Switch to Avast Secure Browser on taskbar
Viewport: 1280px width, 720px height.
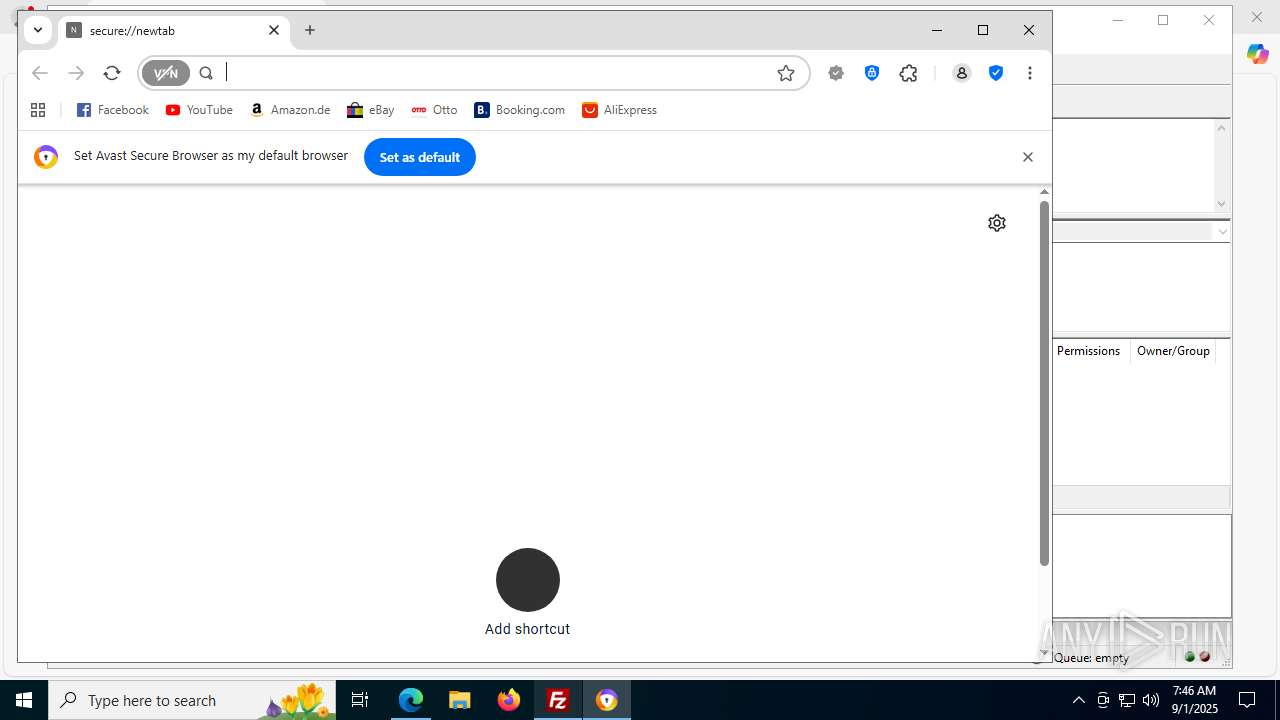[607, 700]
